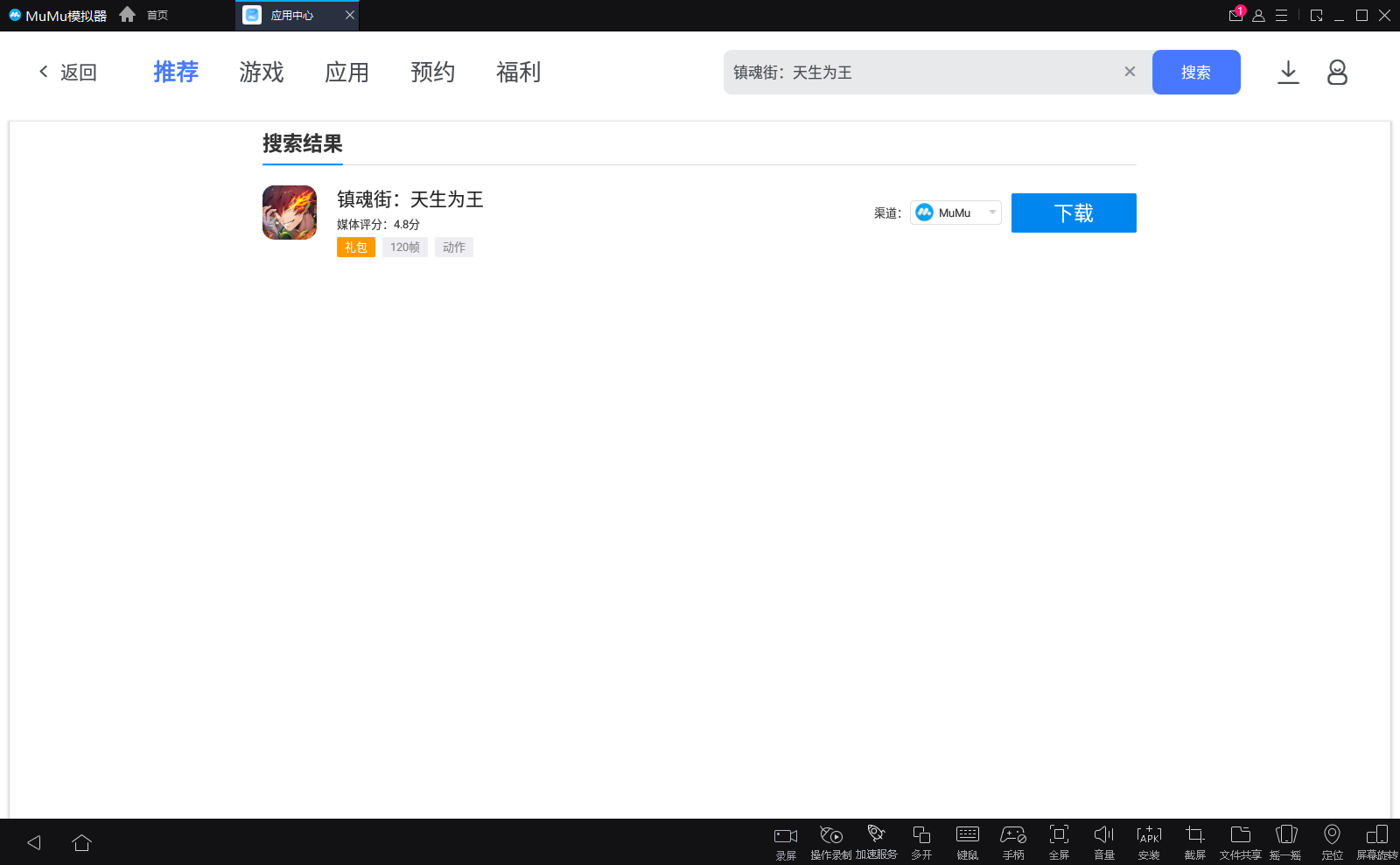Click the 下载 download button
The width and height of the screenshot is (1400, 865).
(1074, 213)
